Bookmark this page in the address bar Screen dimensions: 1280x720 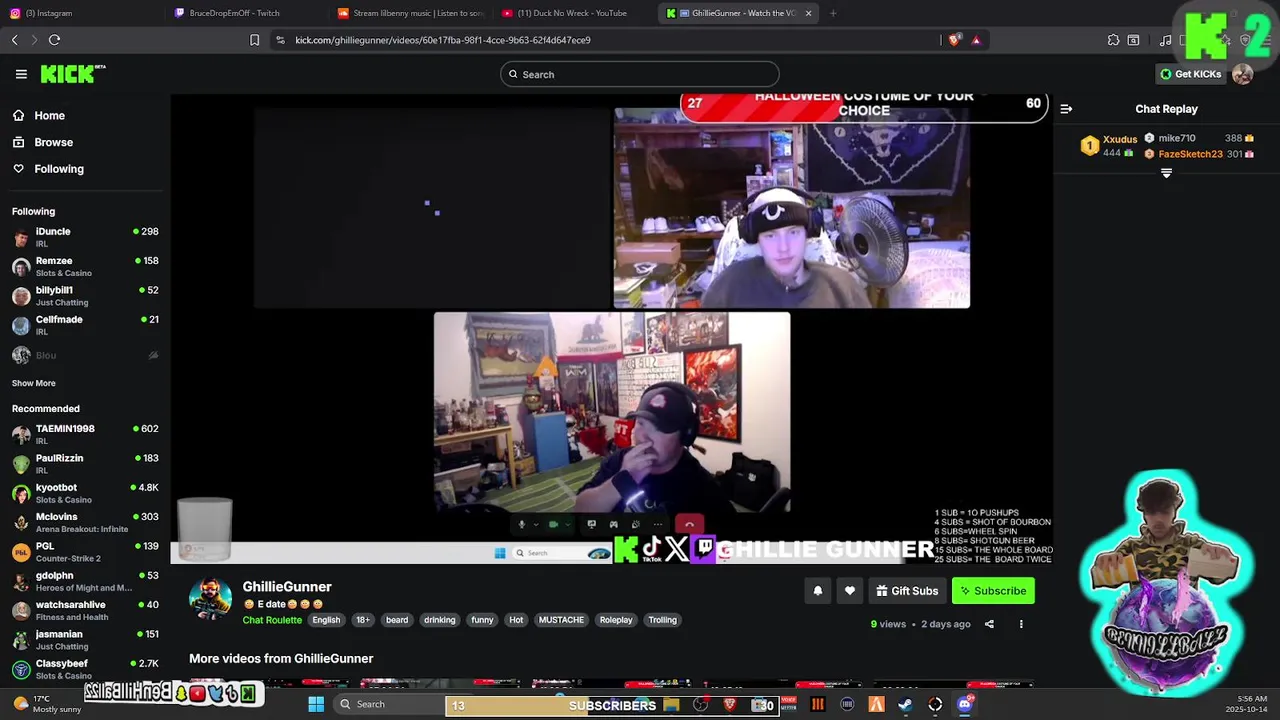[x=254, y=40]
